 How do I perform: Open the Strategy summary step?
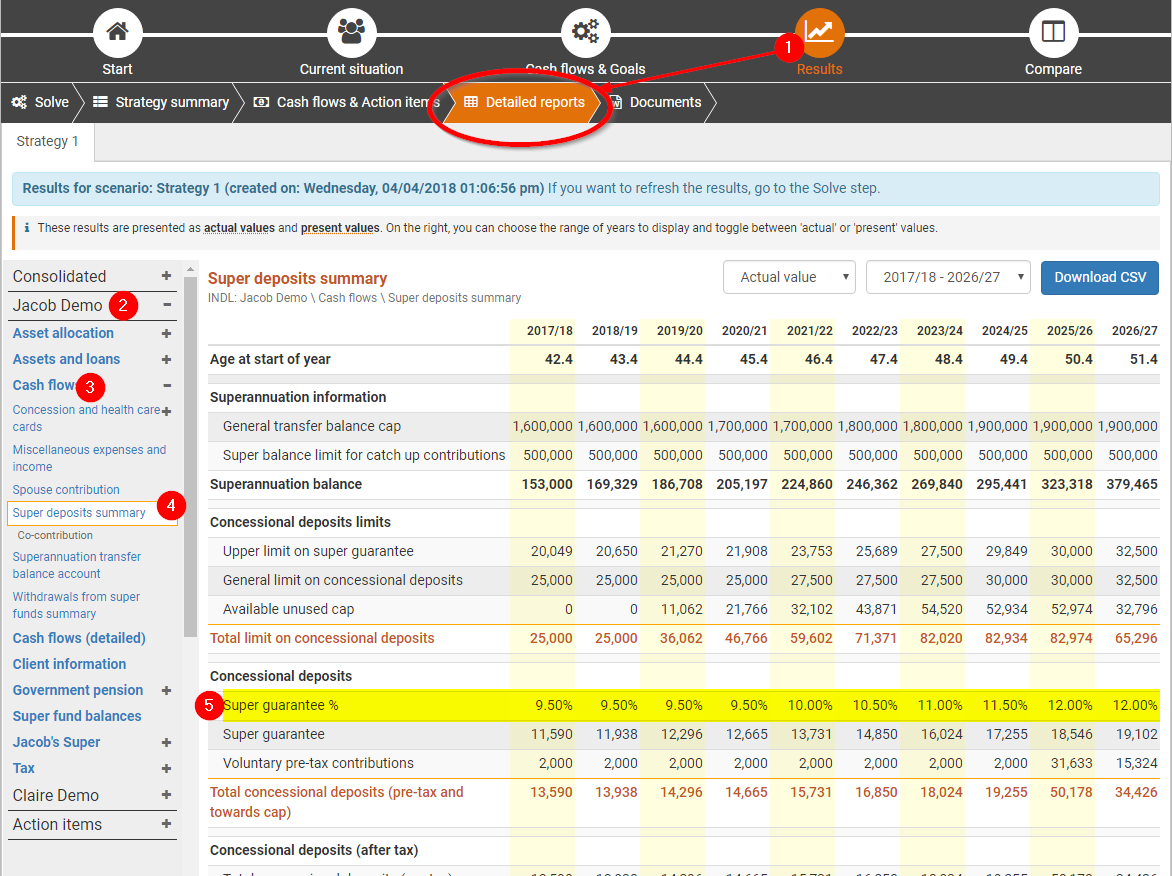click(x=161, y=102)
